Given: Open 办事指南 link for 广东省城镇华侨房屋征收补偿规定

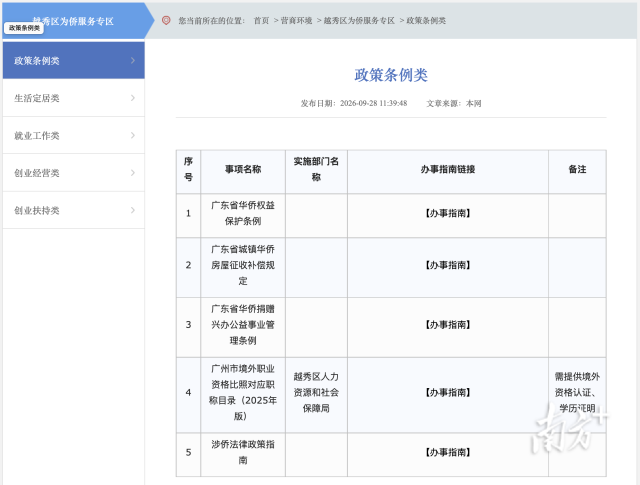Looking at the screenshot, I should pyautogui.click(x=448, y=265).
